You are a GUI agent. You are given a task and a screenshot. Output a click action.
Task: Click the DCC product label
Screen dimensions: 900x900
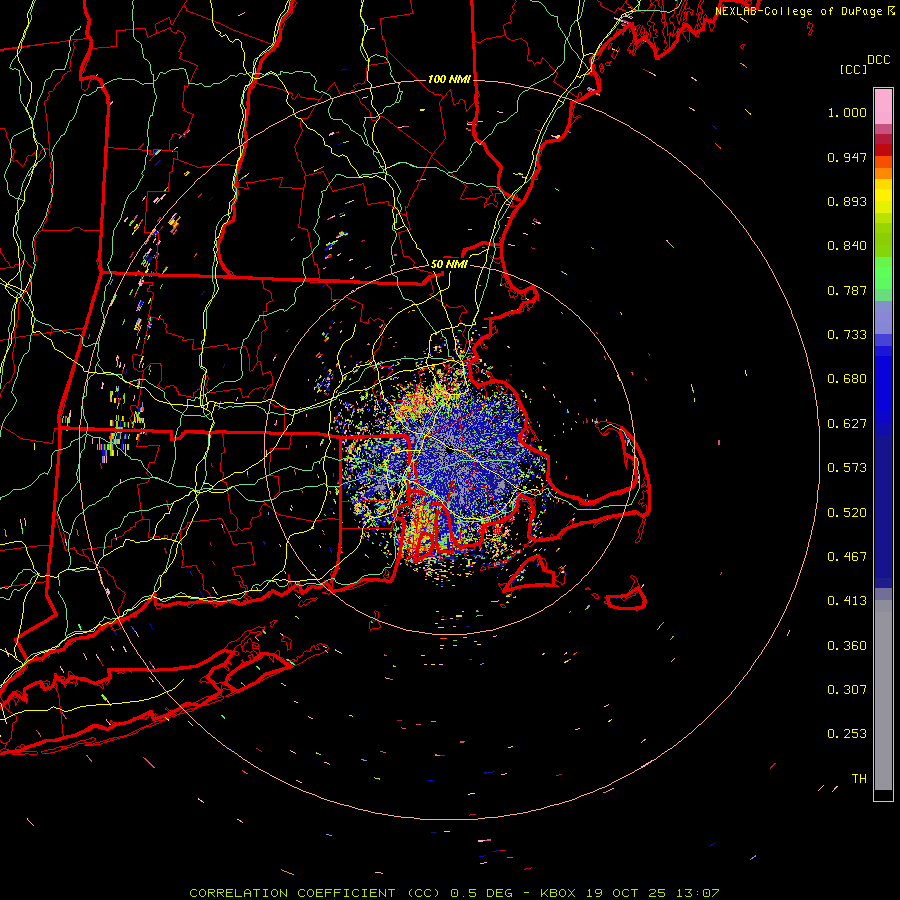(x=878, y=60)
